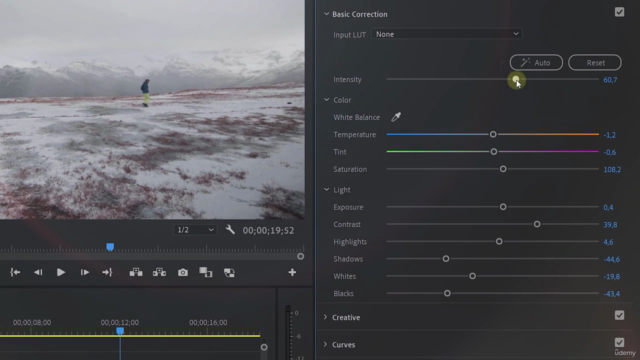Expand the Curves section

(325, 344)
